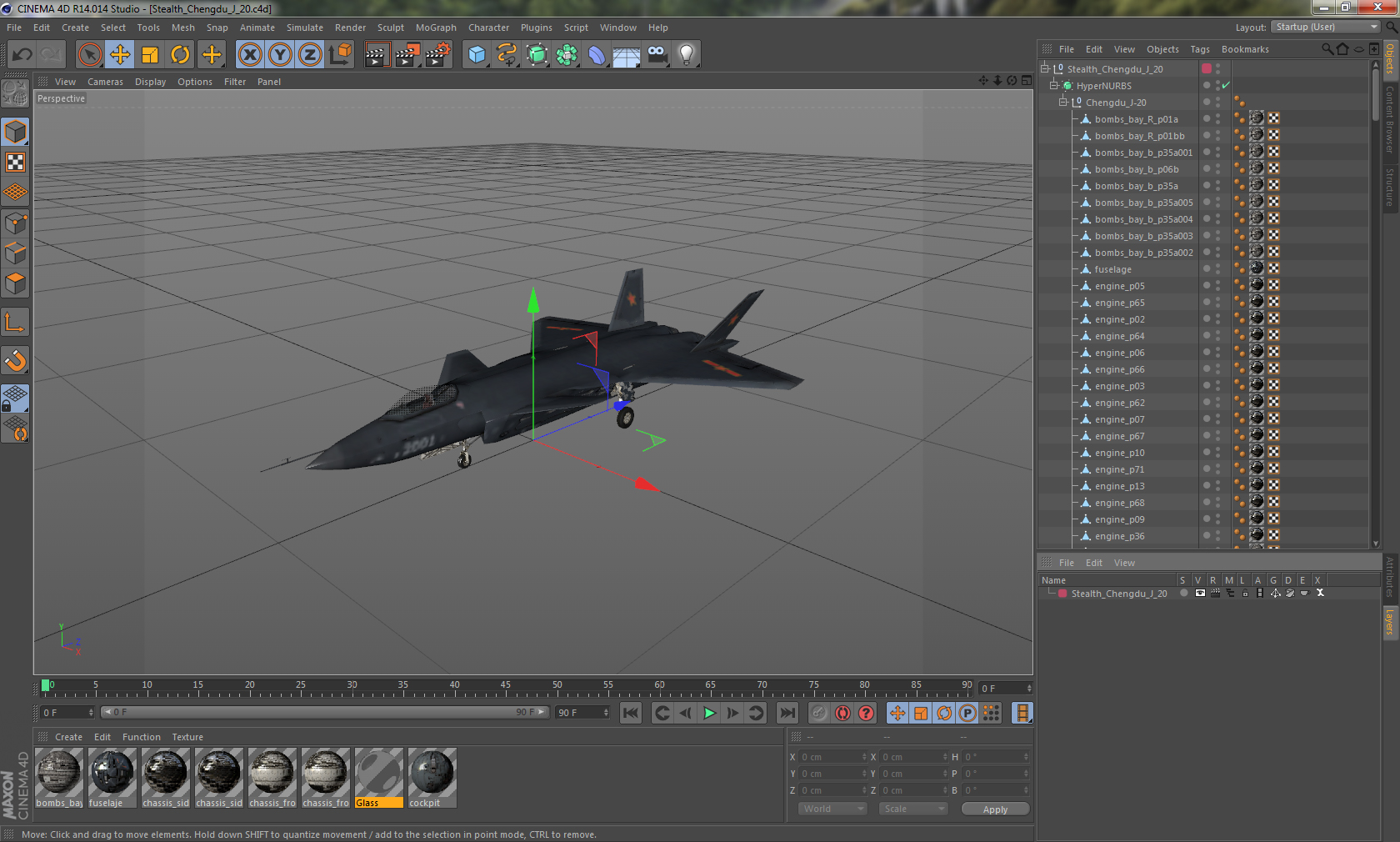The width and height of the screenshot is (1400, 842).
Task: Open the MoGraph menu
Action: coord(436,28)
